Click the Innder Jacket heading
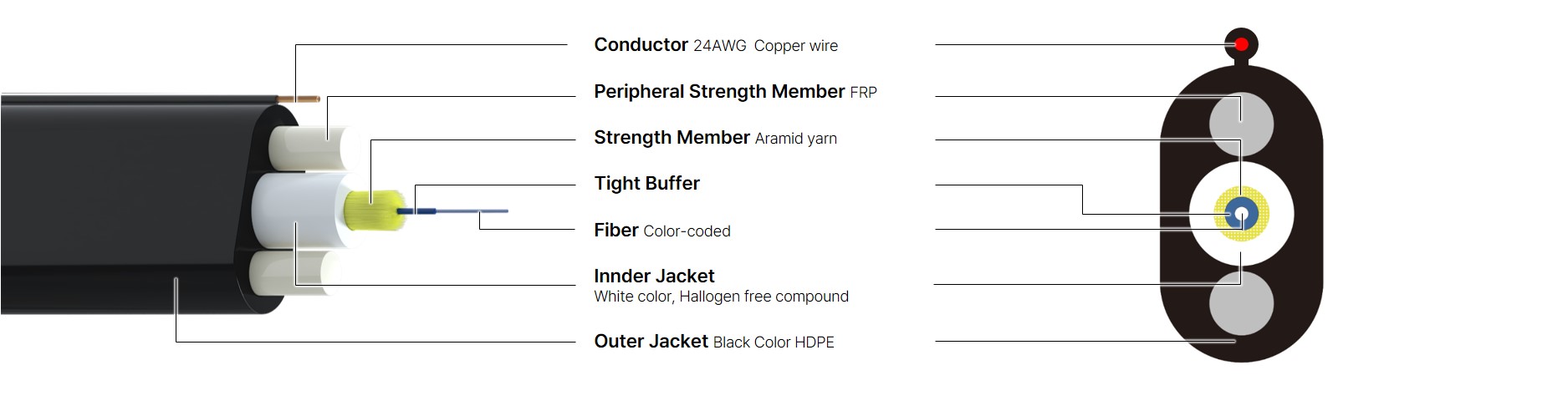 [x=654, y=277]
